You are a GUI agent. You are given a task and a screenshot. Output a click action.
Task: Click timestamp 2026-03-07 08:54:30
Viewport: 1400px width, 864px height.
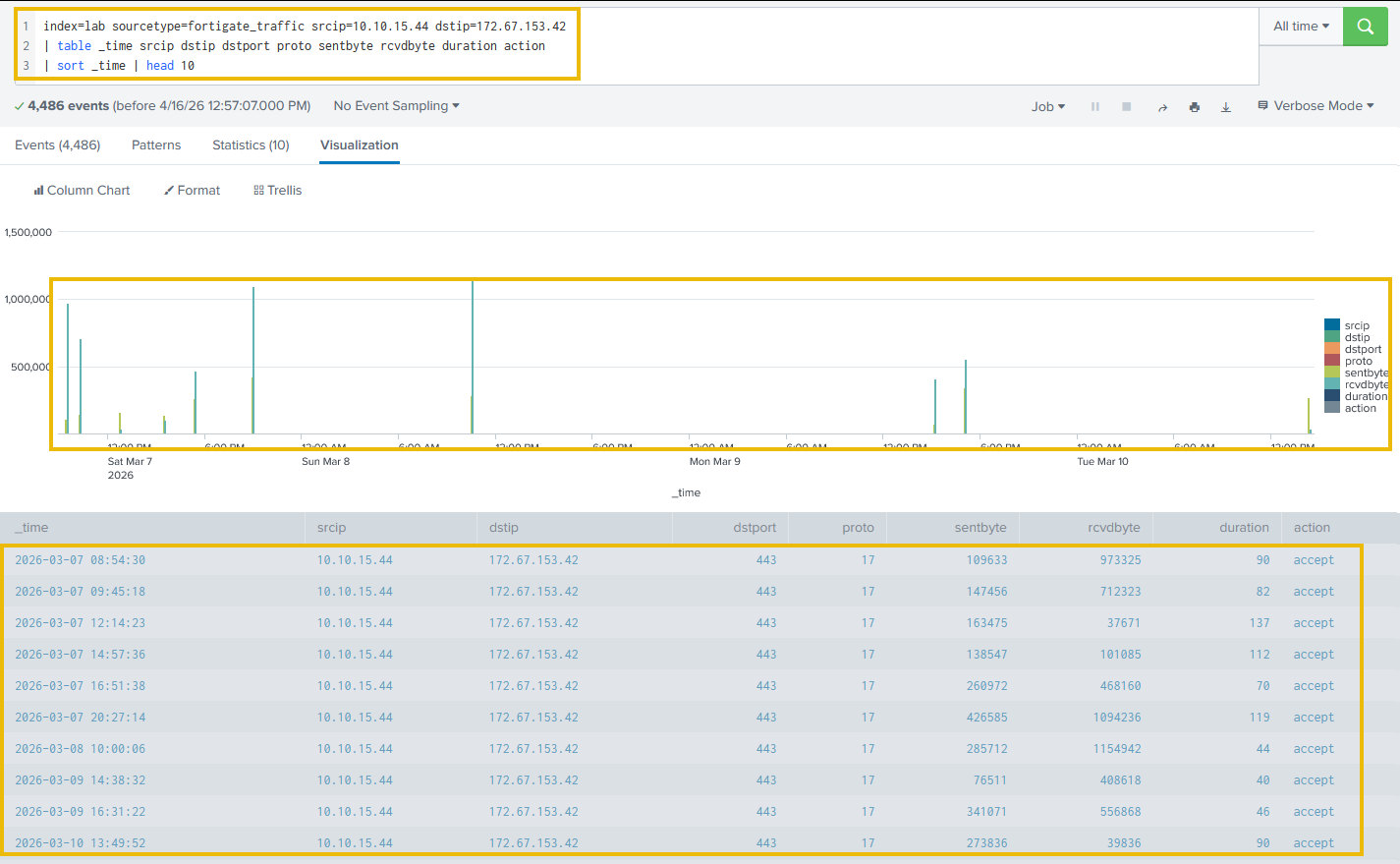(80, 560)
